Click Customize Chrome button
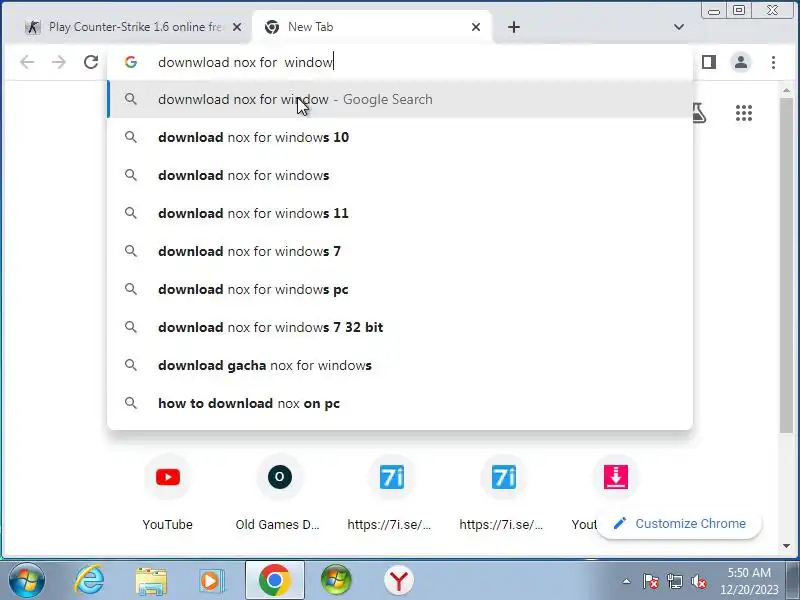This screenshot has width=800, height=600. click(680, 523)
